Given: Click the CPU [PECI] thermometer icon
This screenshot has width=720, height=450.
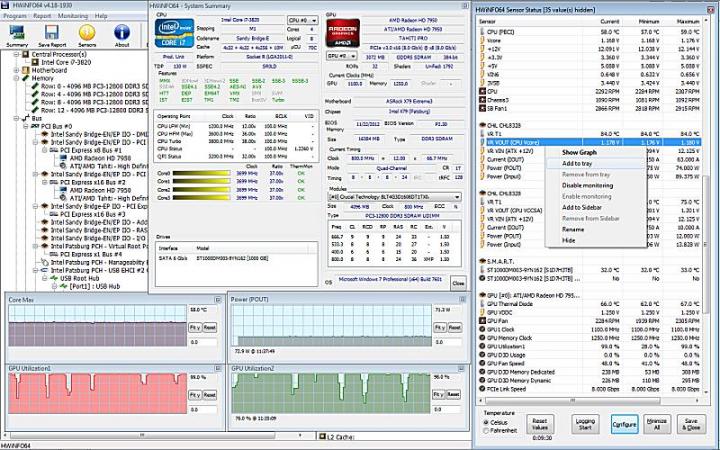Looking at the screenshot, I should point(482,32).
